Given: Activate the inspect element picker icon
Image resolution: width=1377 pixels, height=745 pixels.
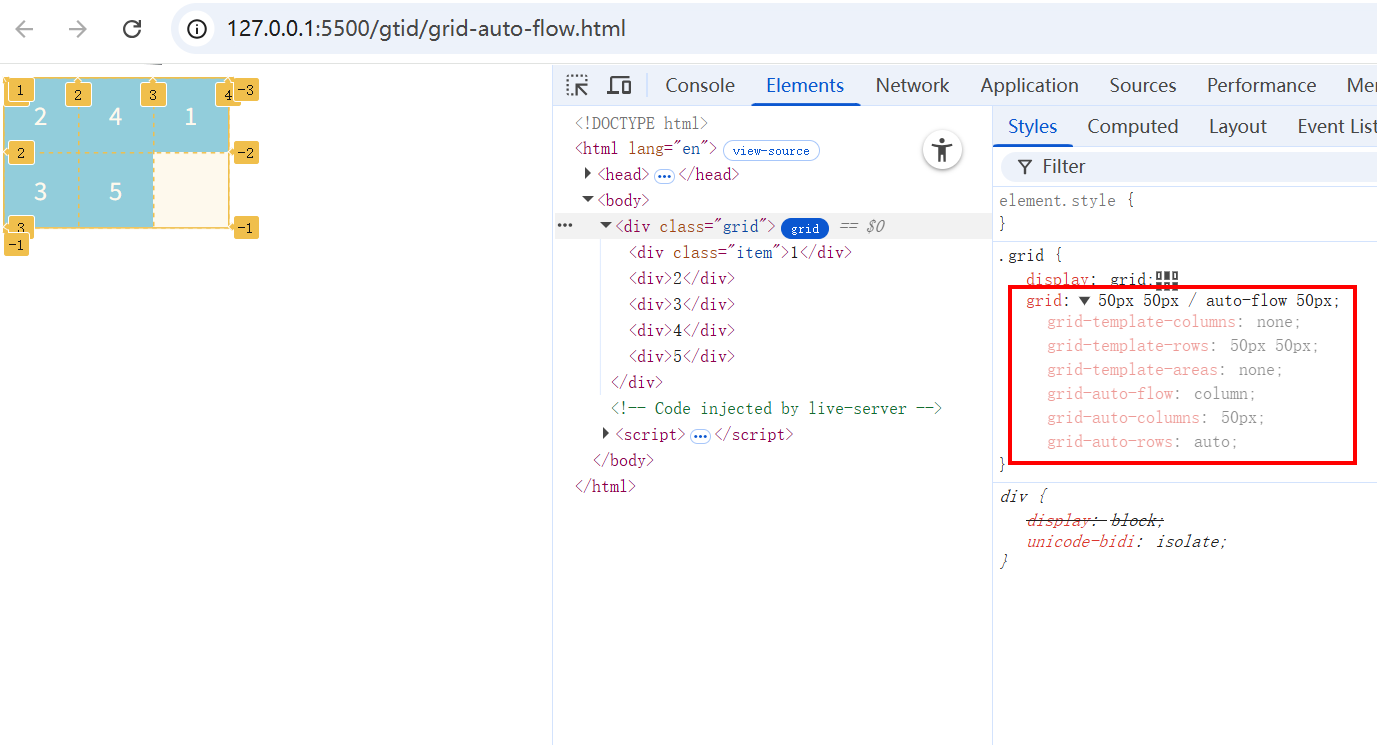Looking at the screenshot, I should tap(577, 85).
